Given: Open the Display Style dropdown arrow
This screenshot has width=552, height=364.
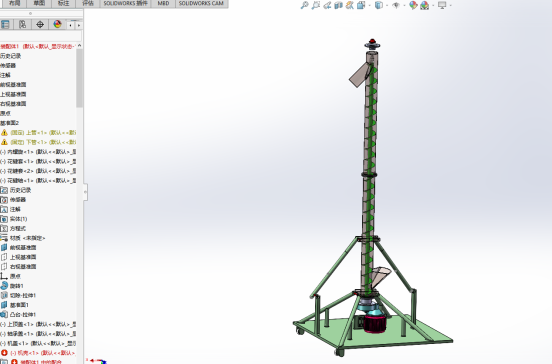Looking at the screenshot, I should click(x=387, y=6).
